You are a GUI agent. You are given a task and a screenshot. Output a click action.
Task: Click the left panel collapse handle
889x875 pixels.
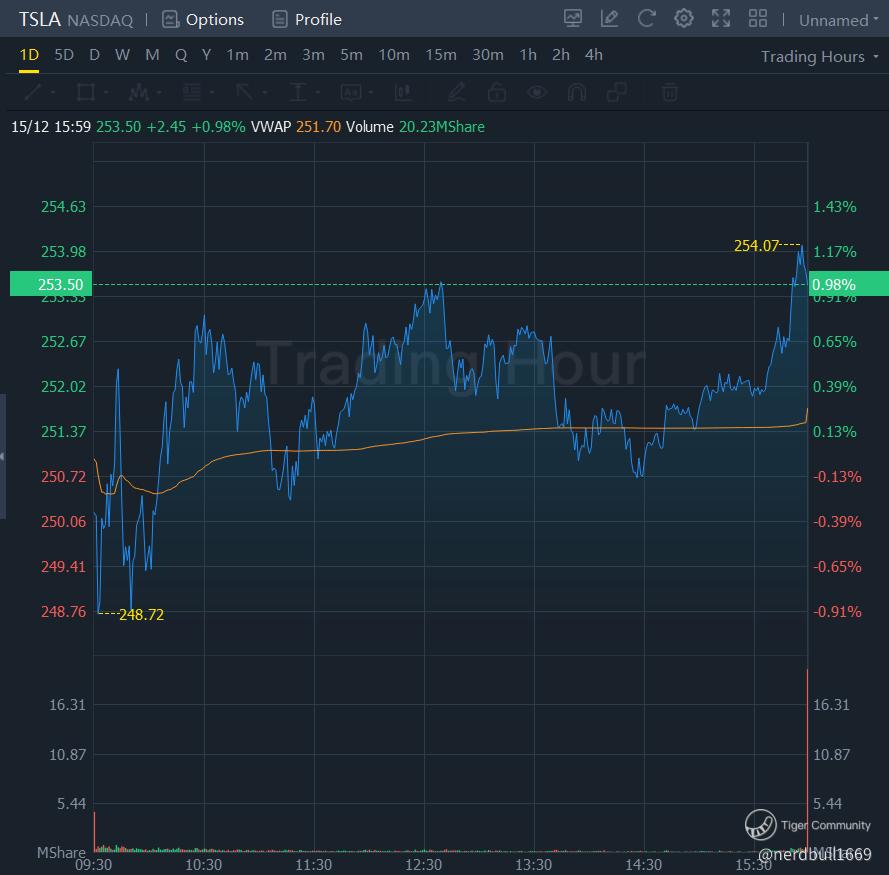pyautogui.click(x=3, y=456)
